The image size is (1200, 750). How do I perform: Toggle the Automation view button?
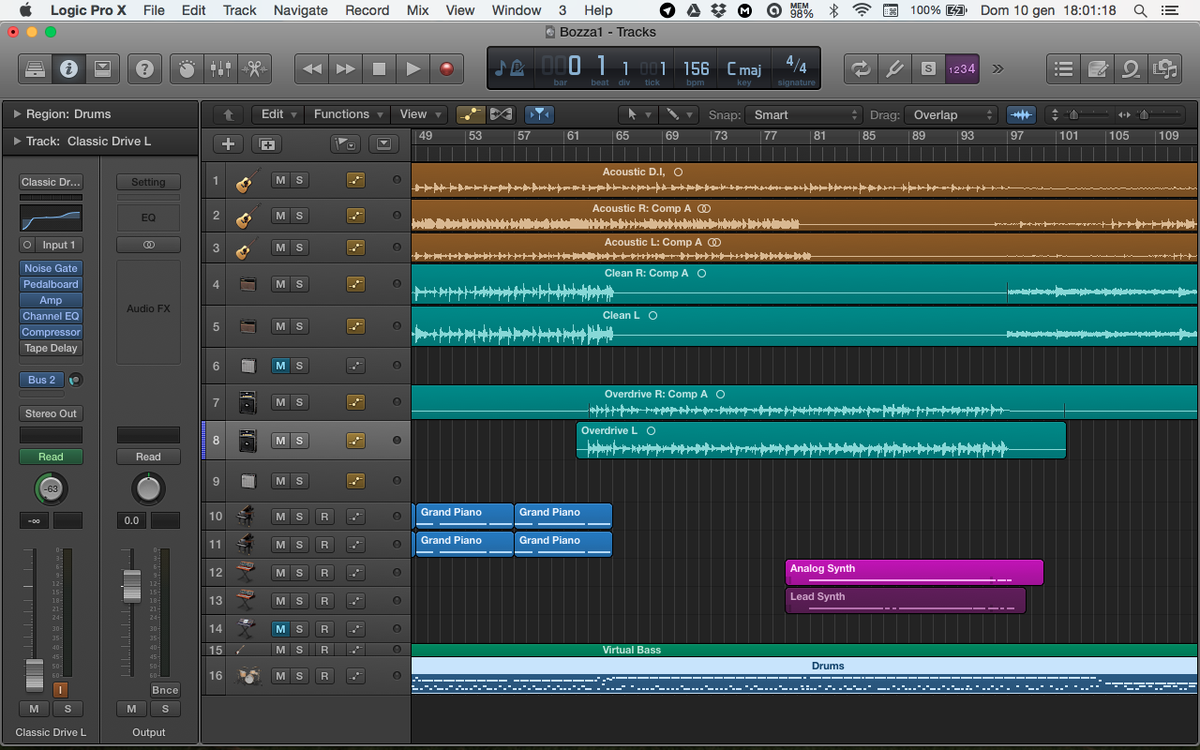click(x=472, y=114)
